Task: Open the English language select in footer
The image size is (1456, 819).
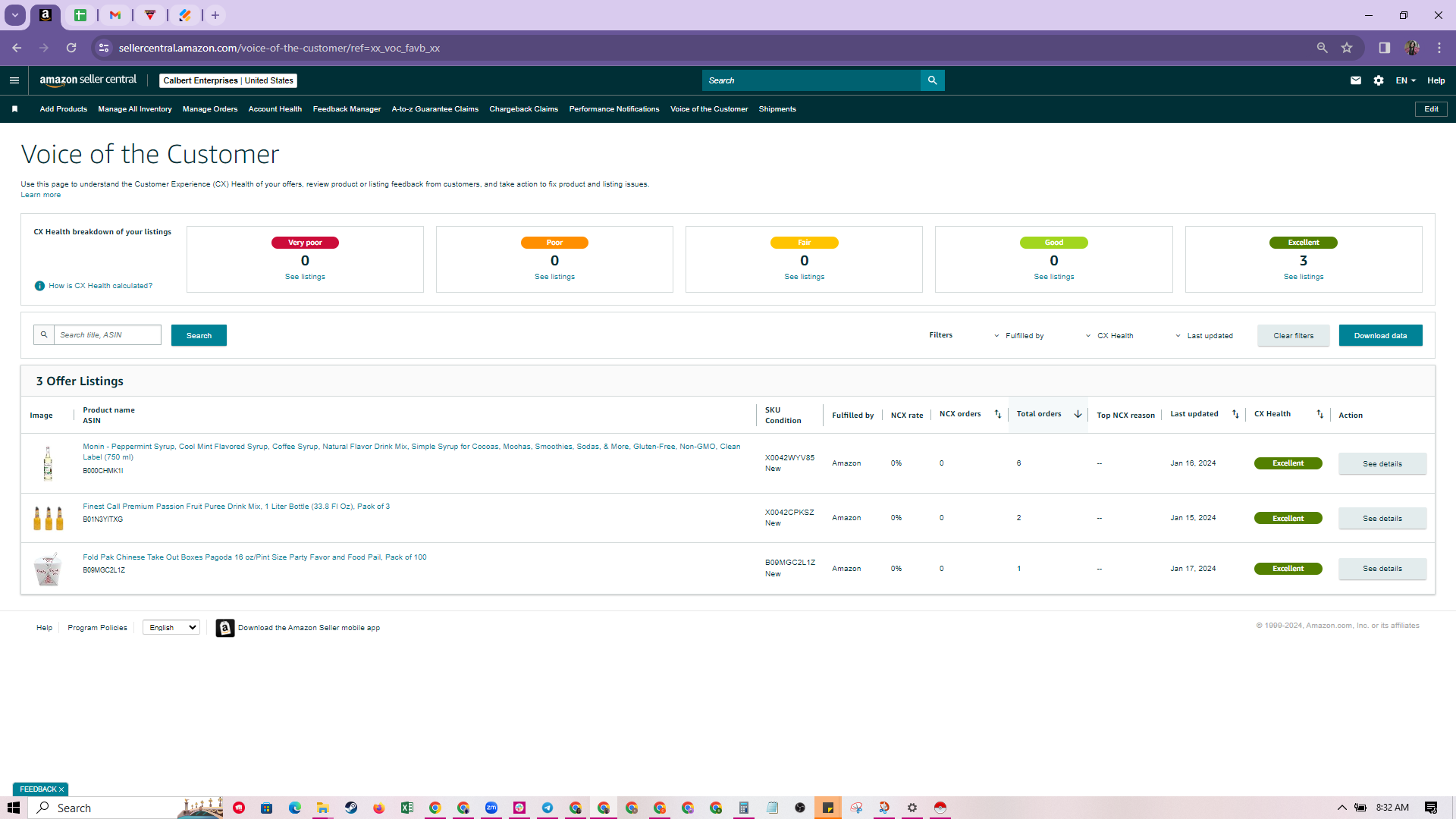Action: [x=171, y=628]
